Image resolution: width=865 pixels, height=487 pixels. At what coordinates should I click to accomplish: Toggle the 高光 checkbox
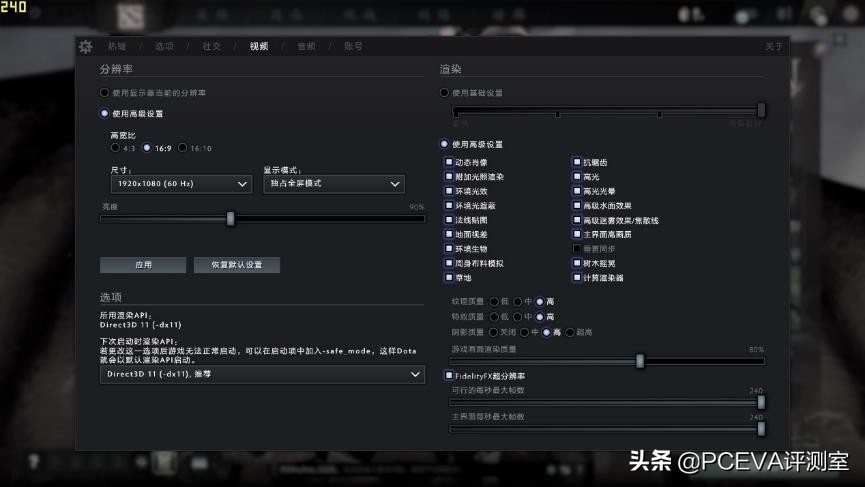click(x=577, y=176)
